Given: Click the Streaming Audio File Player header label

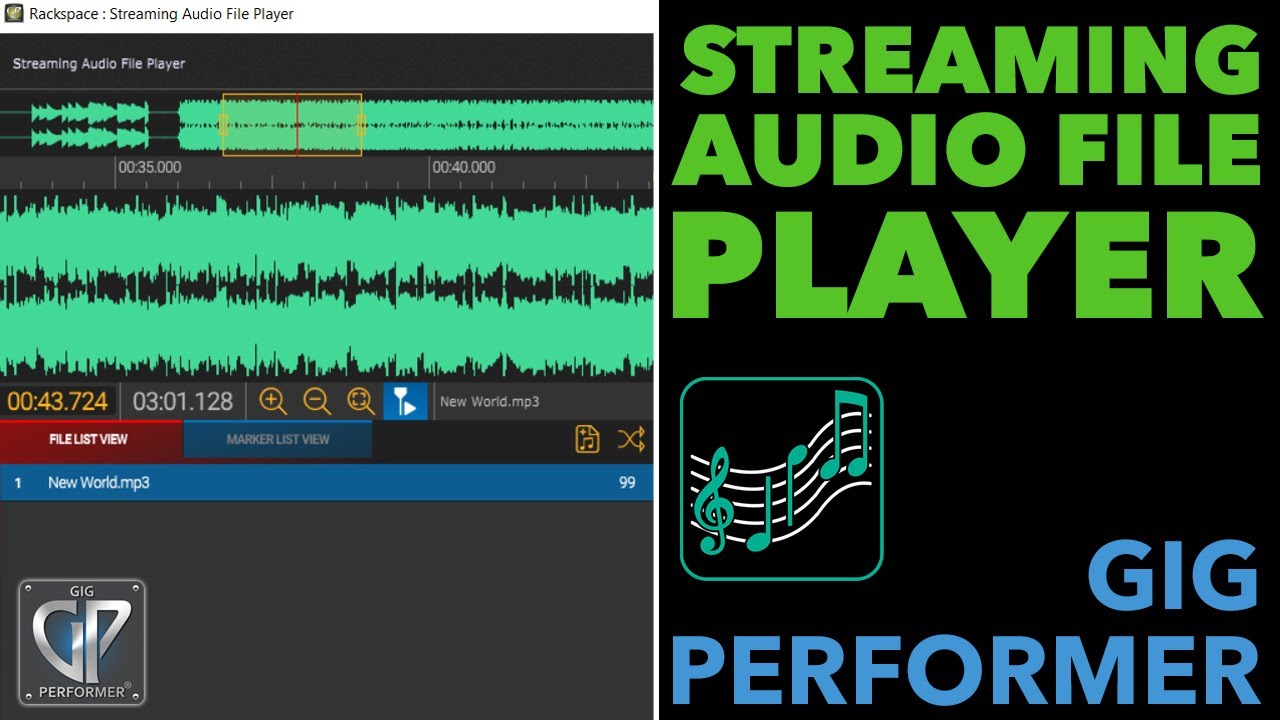Looking at the screenshot, I should coord(99,63).
